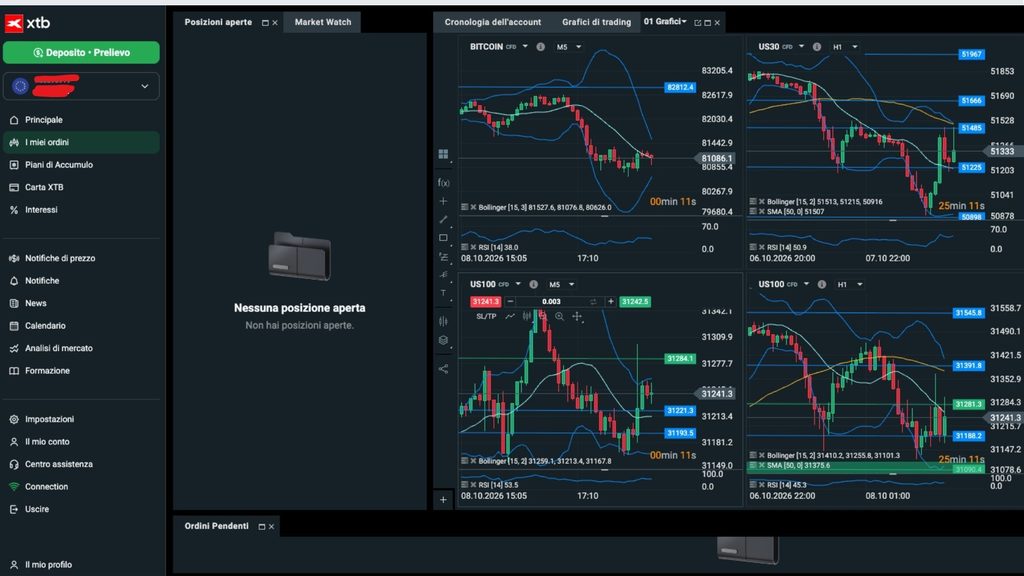Open info icon on US100 H1 chart
The width and height of the screenshot is (1024, 576).
822,285
